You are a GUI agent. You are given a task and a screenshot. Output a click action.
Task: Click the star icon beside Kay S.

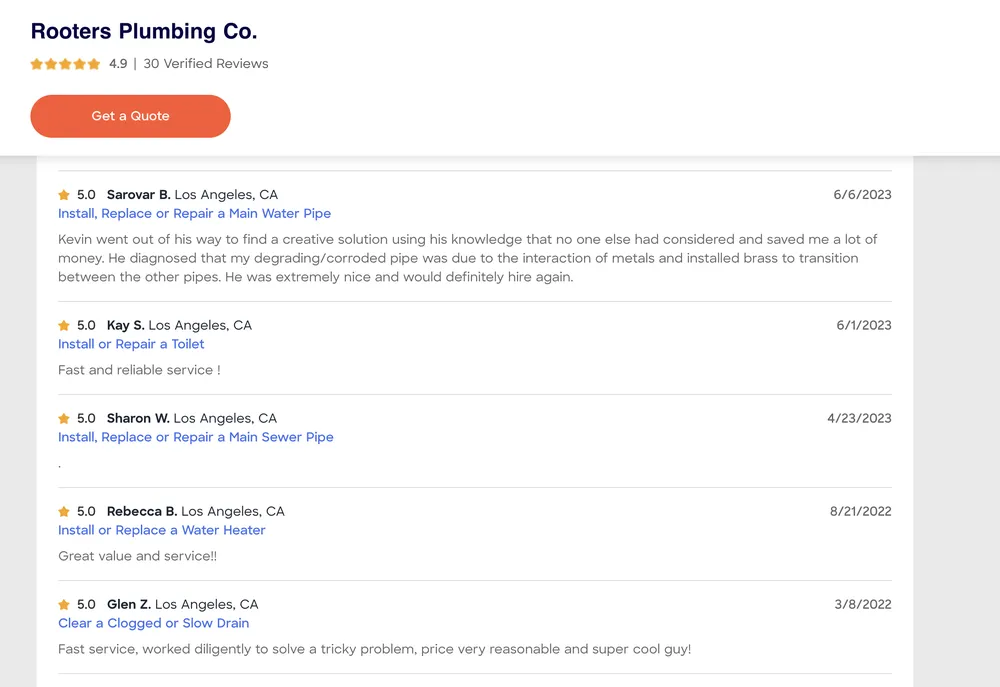click(x=64, y=326)
